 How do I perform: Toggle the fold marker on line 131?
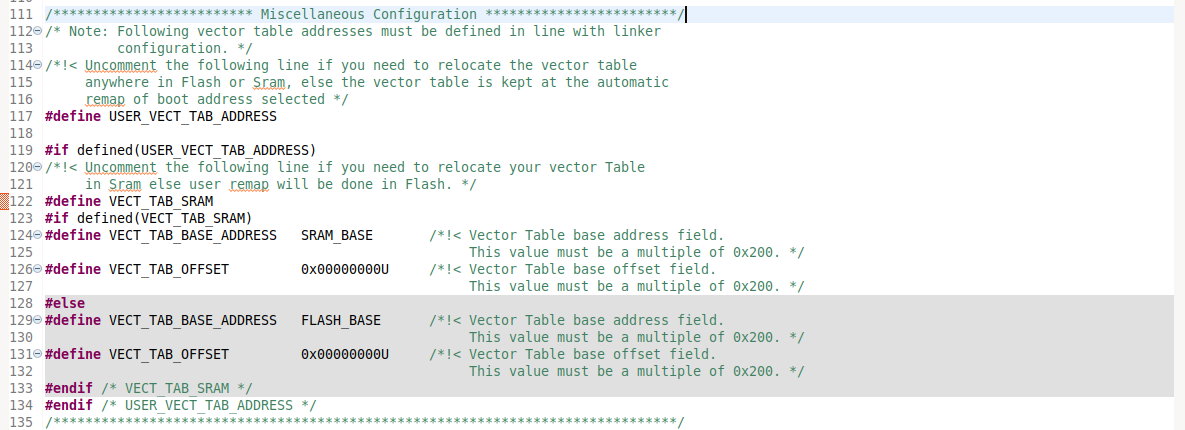coord(37,355)
